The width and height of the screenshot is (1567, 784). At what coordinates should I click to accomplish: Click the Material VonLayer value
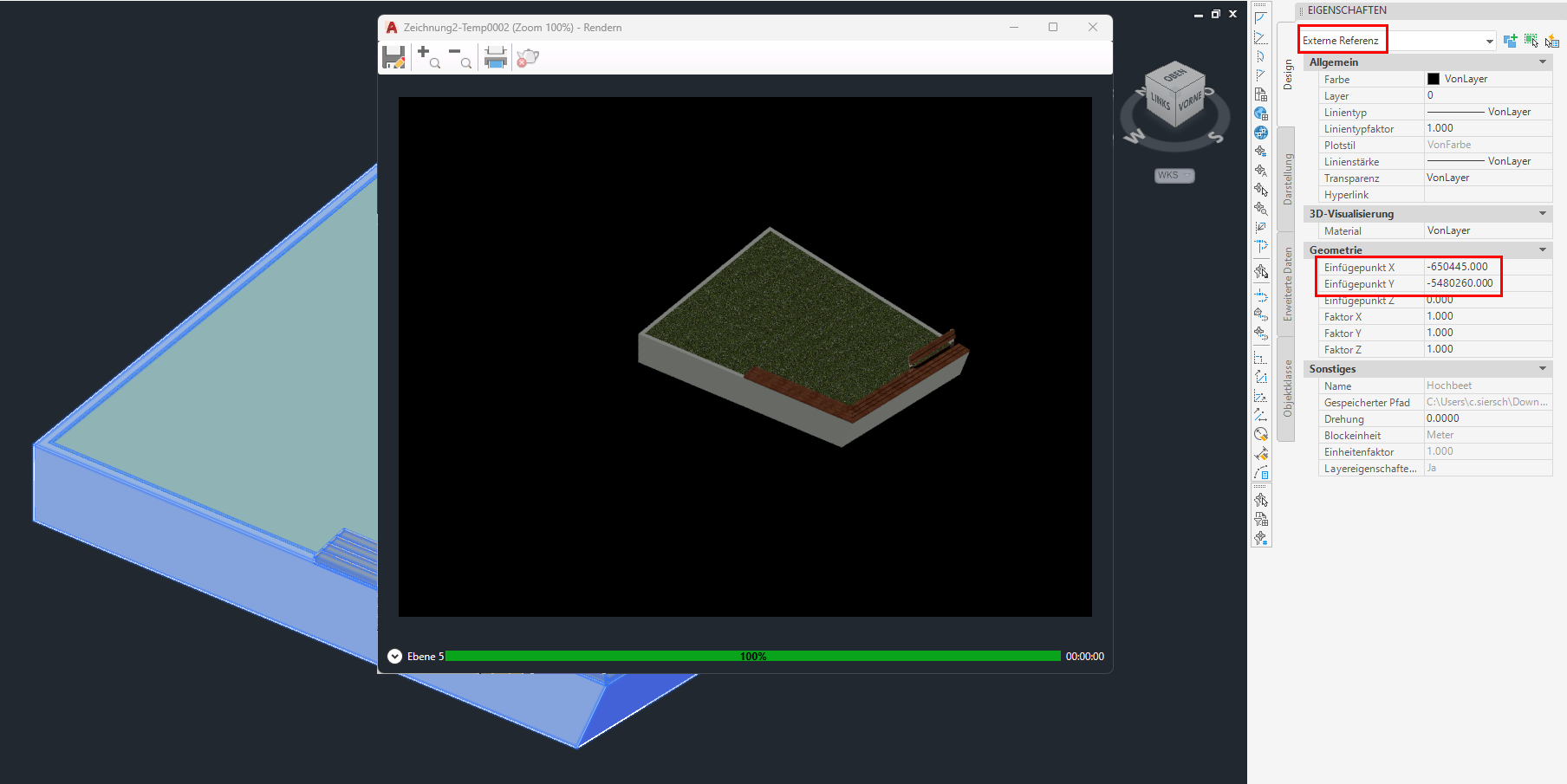1488,230
